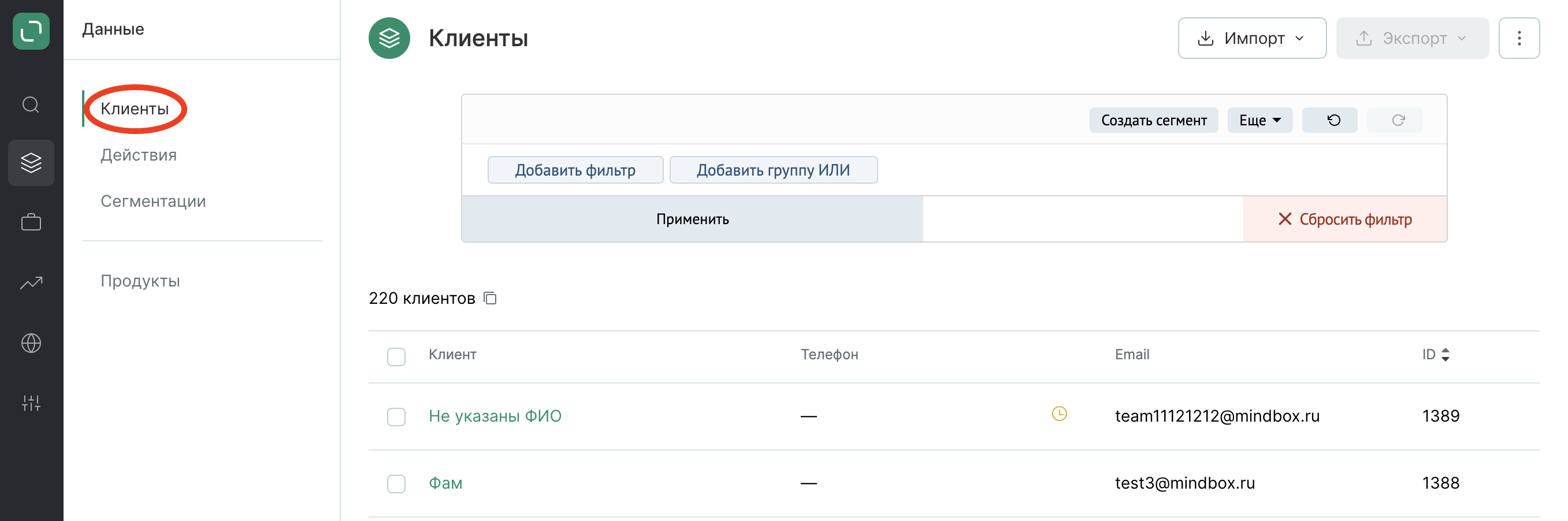Select Клиенты in the side menu
1568x521 pixels.
pos(135,109)
